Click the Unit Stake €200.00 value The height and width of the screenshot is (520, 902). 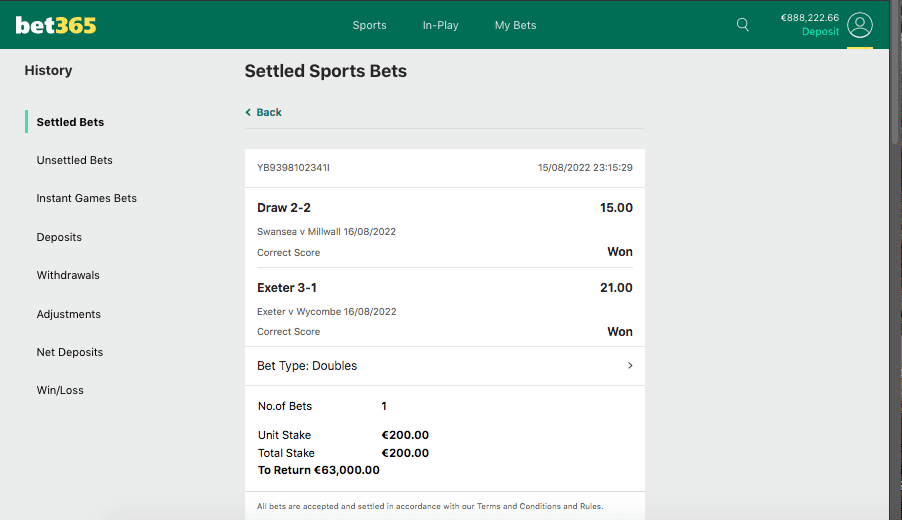tap(405, 435)
